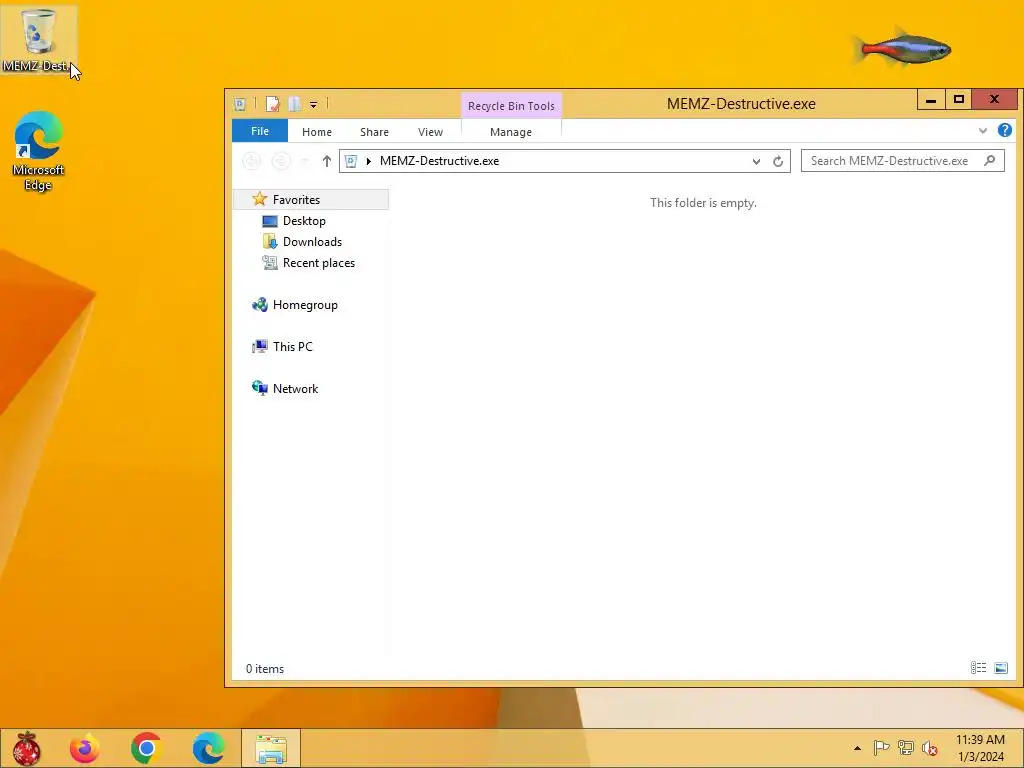1024x768 pixels.
Task: Open Downloads under Favorites
Action: coord(312,242)
